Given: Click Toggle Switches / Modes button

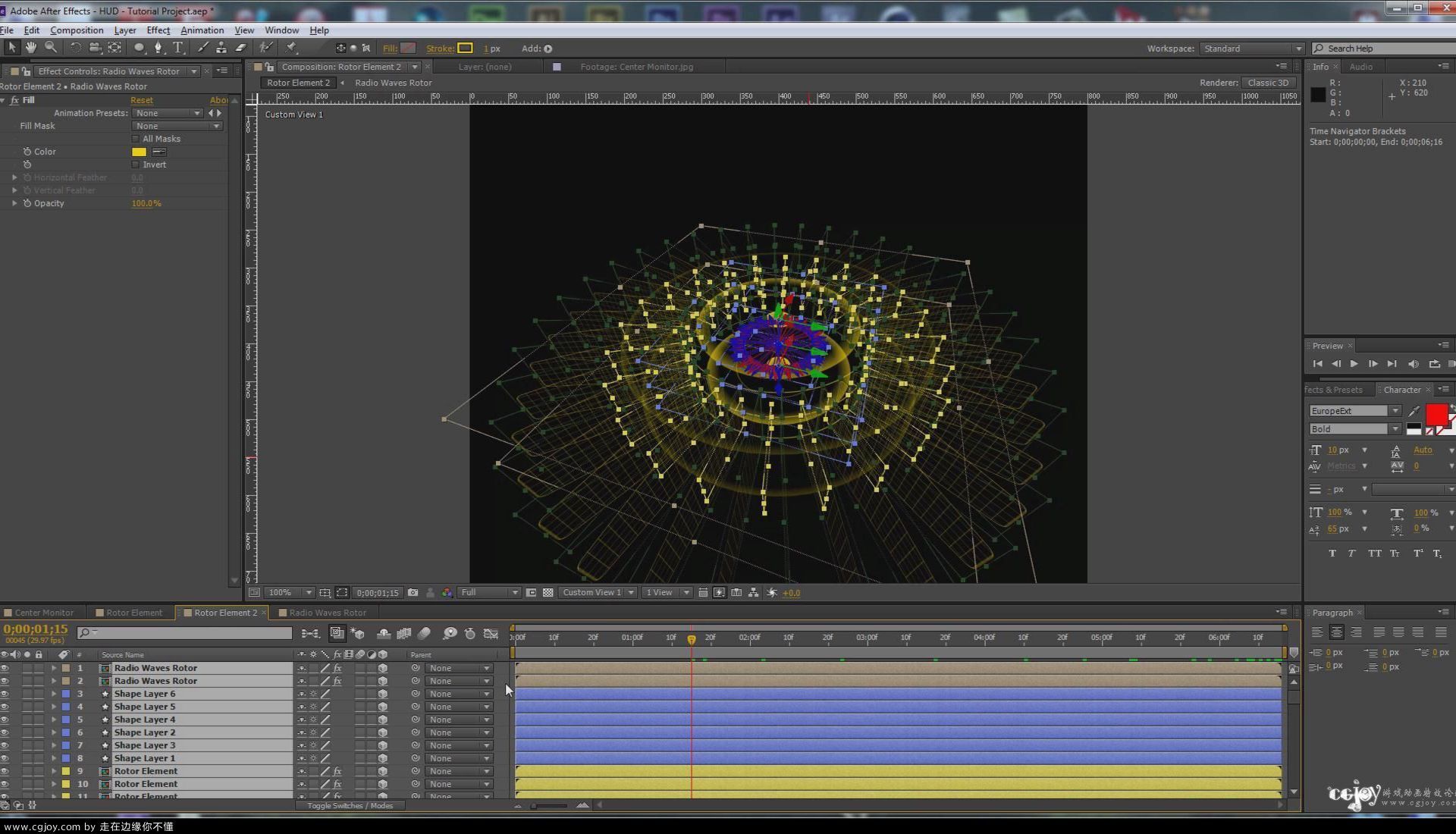Looking at the screenshot, I should 350,806.
